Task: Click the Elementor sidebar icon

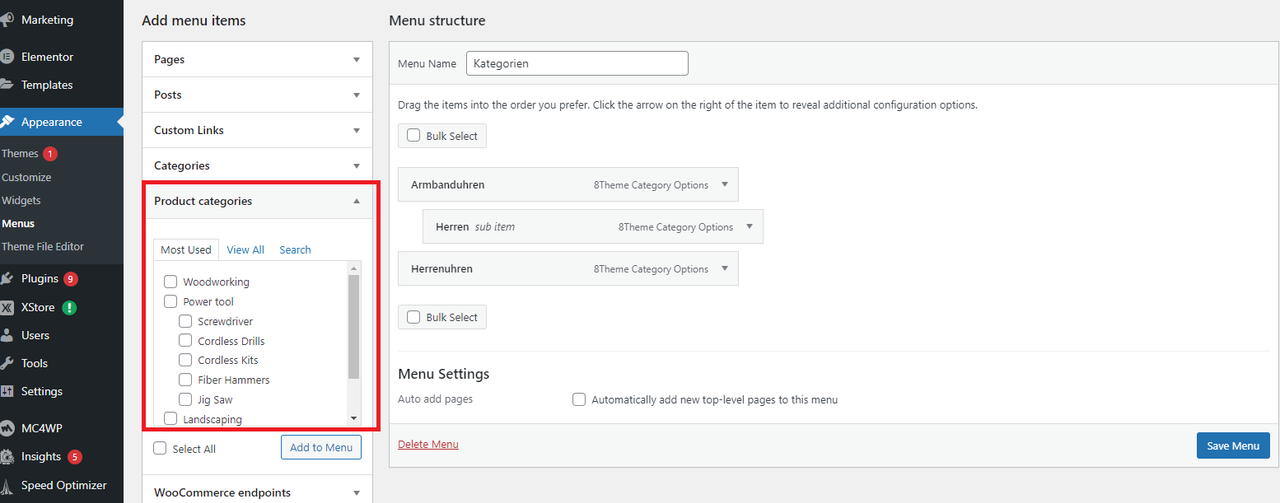Action: (x=6, y=57)
